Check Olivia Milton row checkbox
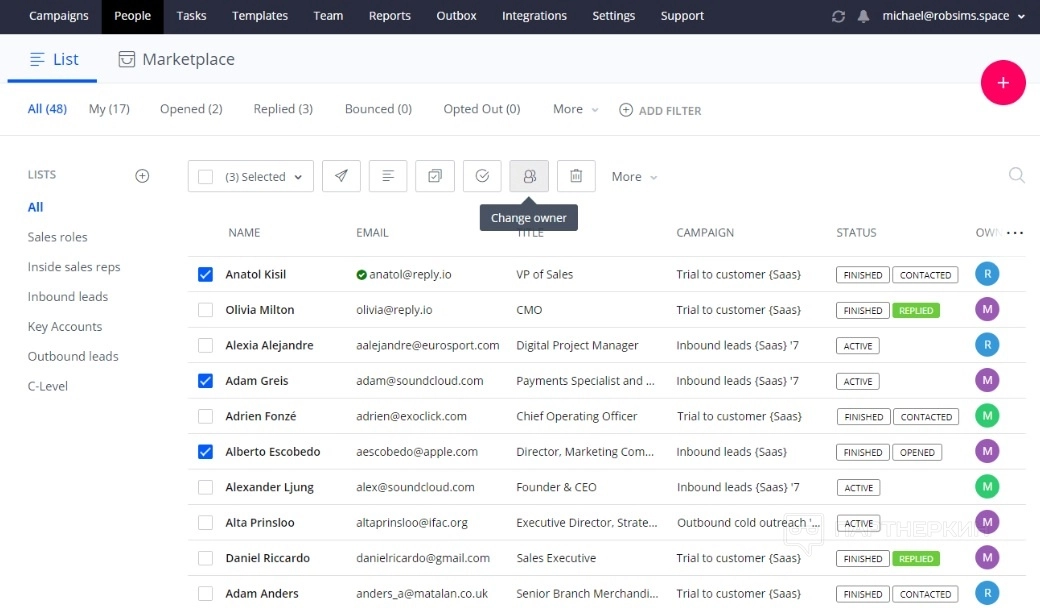Image resolution: width=1040 pixels, height=608 pixels. click(x=206, y=310)
